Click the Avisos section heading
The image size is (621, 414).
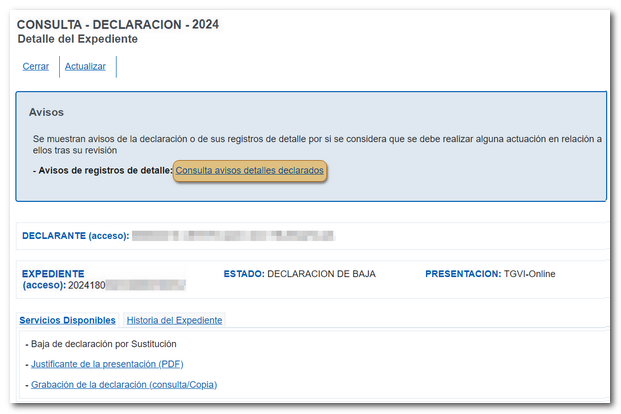point(47,113)
